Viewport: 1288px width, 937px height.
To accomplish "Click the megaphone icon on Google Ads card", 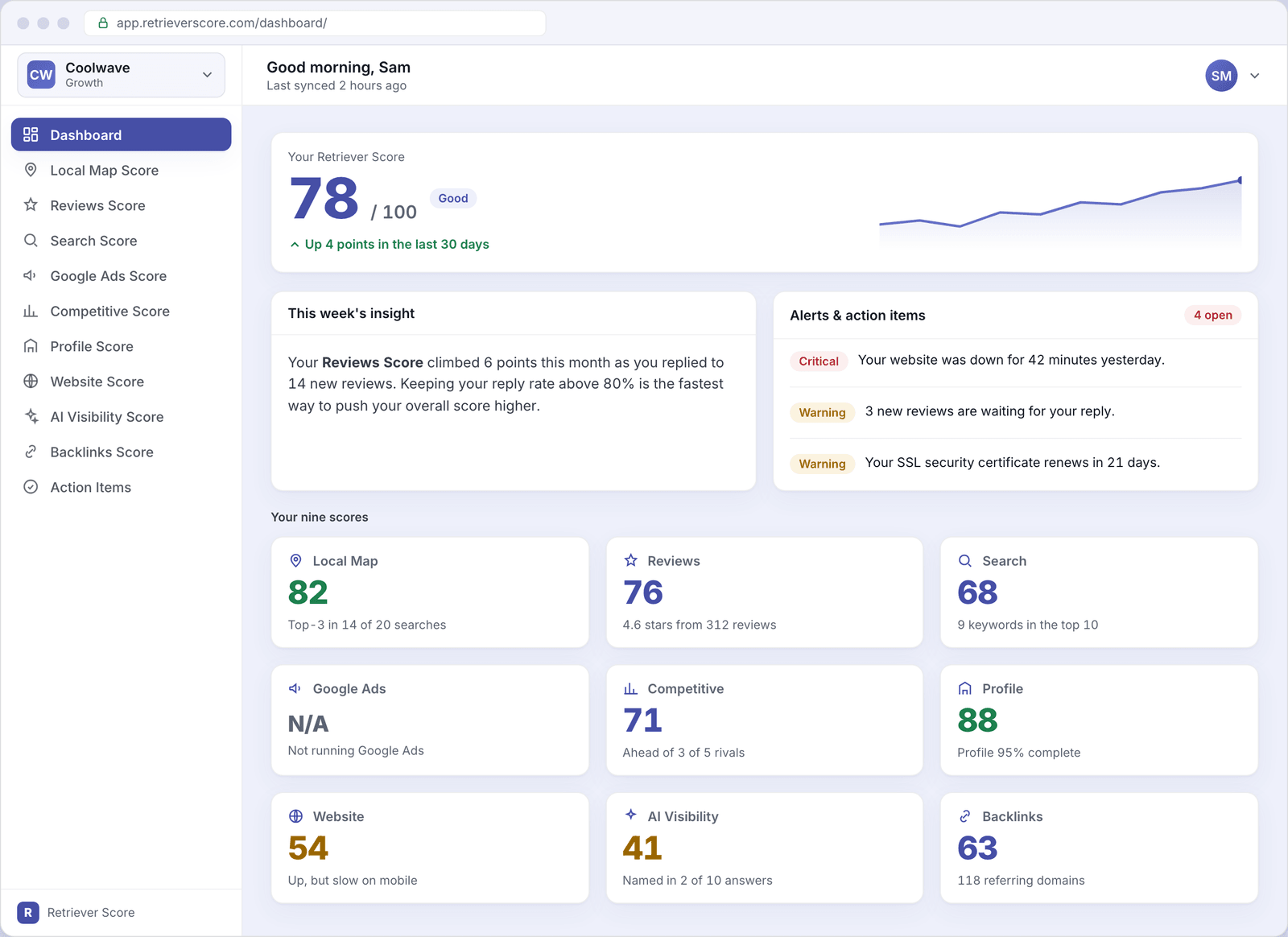I will [x=295, y=688].
